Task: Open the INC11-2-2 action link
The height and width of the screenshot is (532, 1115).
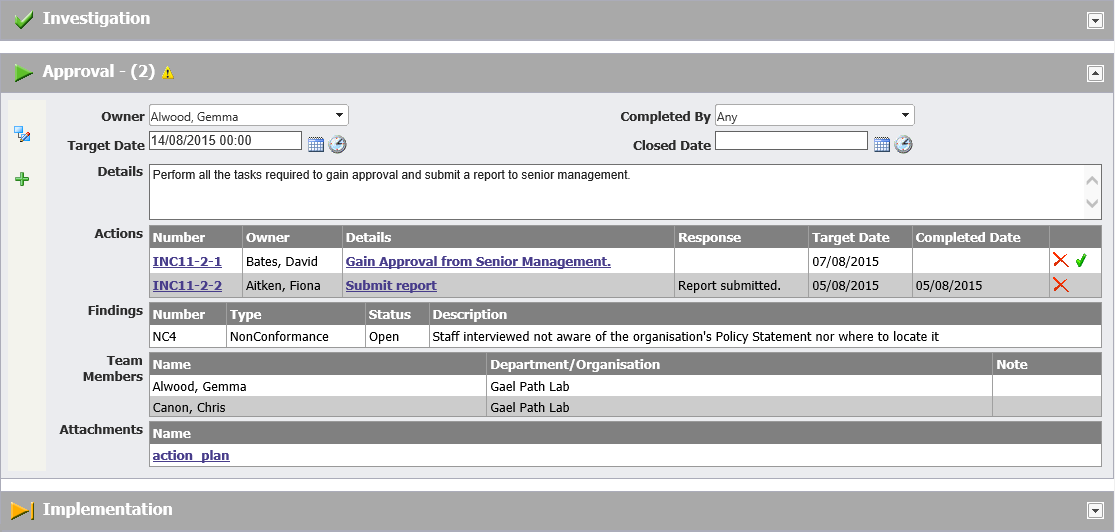Action: coord(187,285)
